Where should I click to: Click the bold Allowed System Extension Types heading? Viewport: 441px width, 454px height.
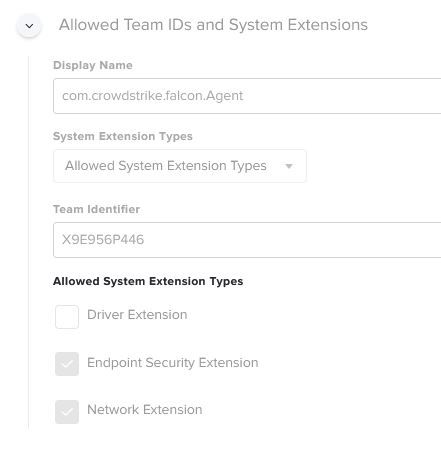148,281
